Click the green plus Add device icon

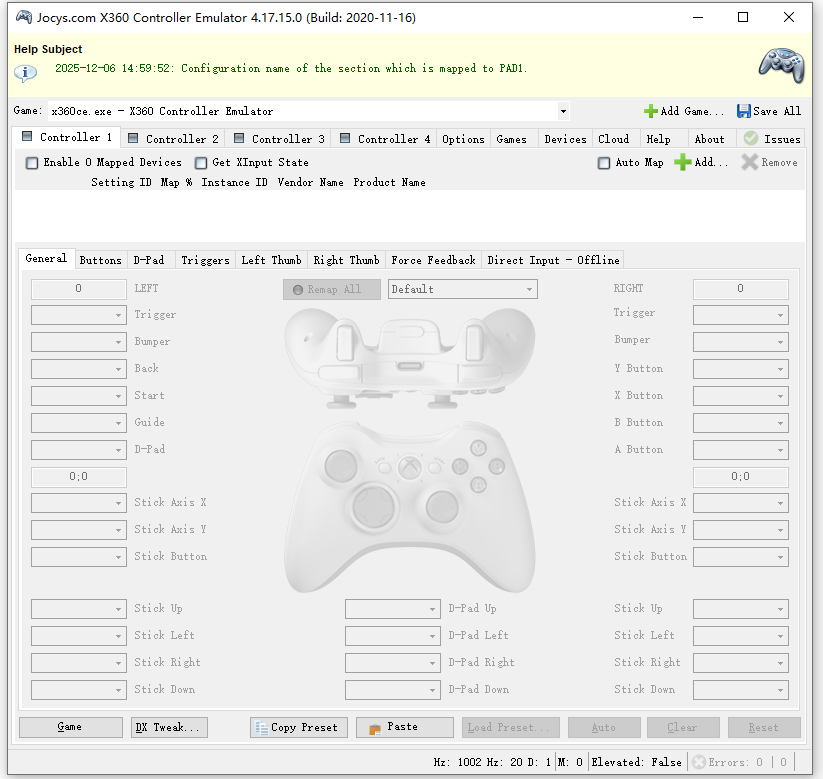[682, 162]
